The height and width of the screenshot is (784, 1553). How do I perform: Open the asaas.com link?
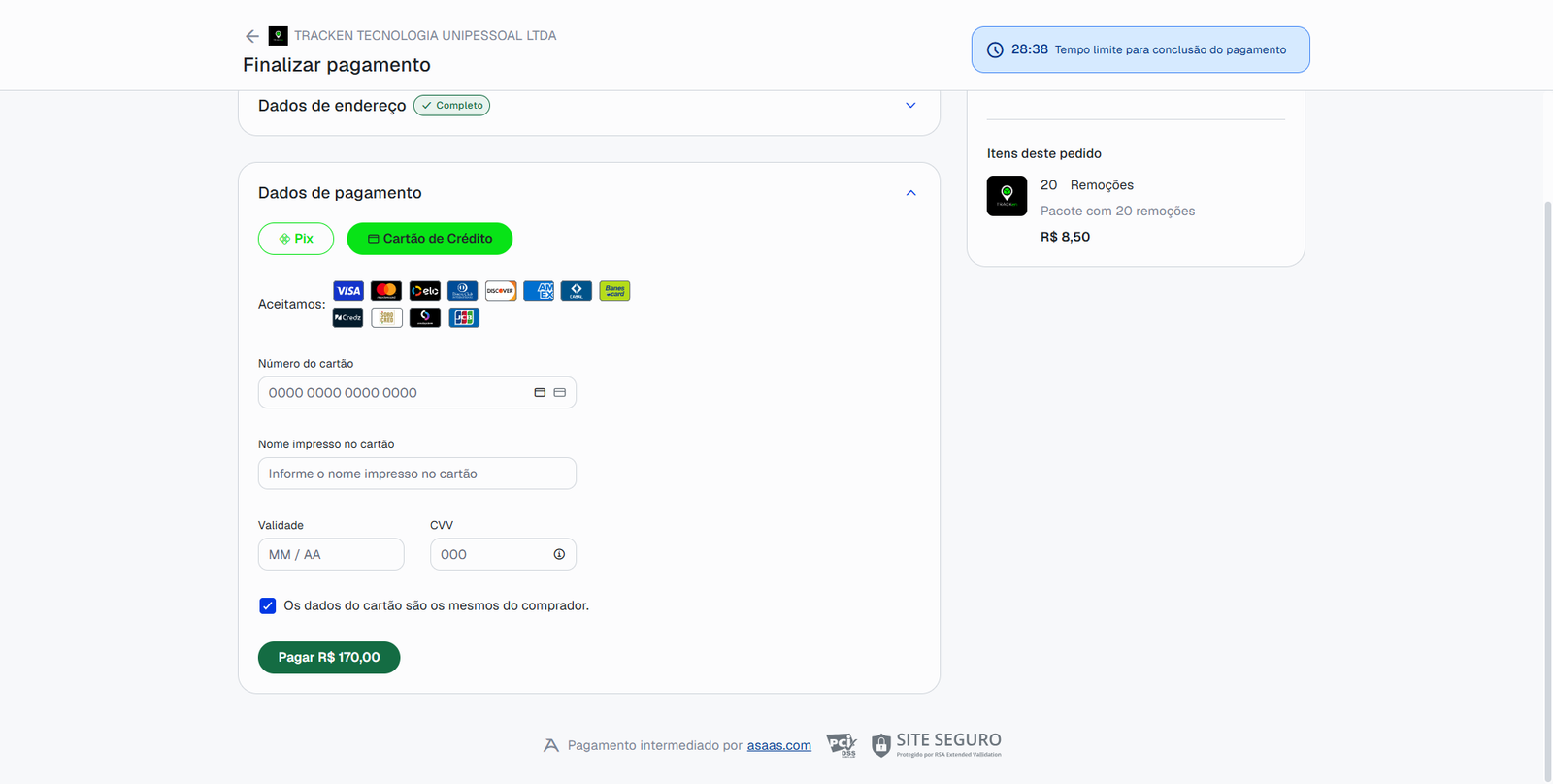pyautogui.click(x=778, y=745)
